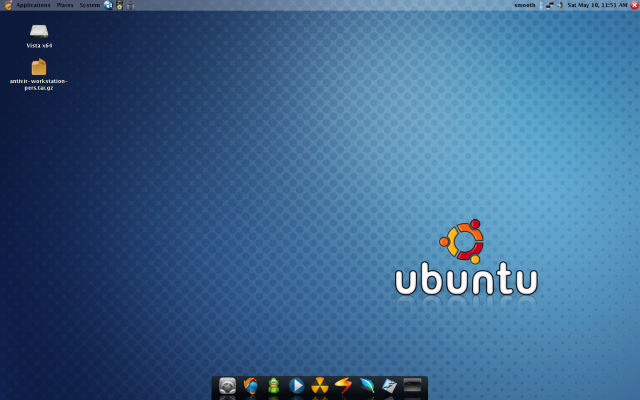Open the black terminal icon in the dock
This screenshot has width=640, height=400.
click(412, 385)
